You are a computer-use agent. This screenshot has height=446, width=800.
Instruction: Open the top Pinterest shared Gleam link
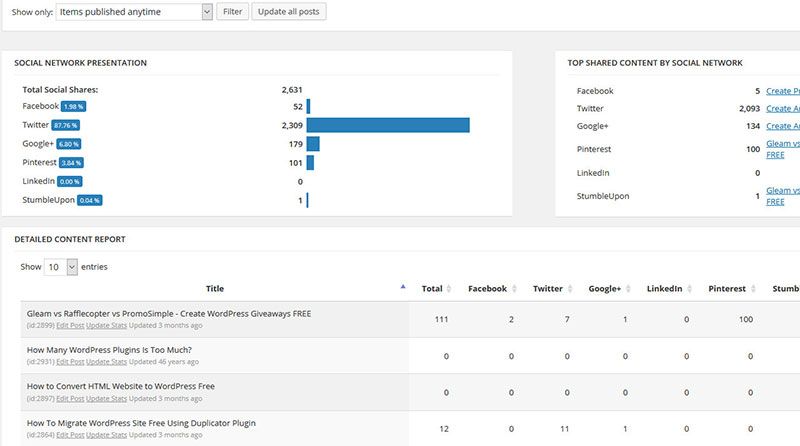[782, 144]
